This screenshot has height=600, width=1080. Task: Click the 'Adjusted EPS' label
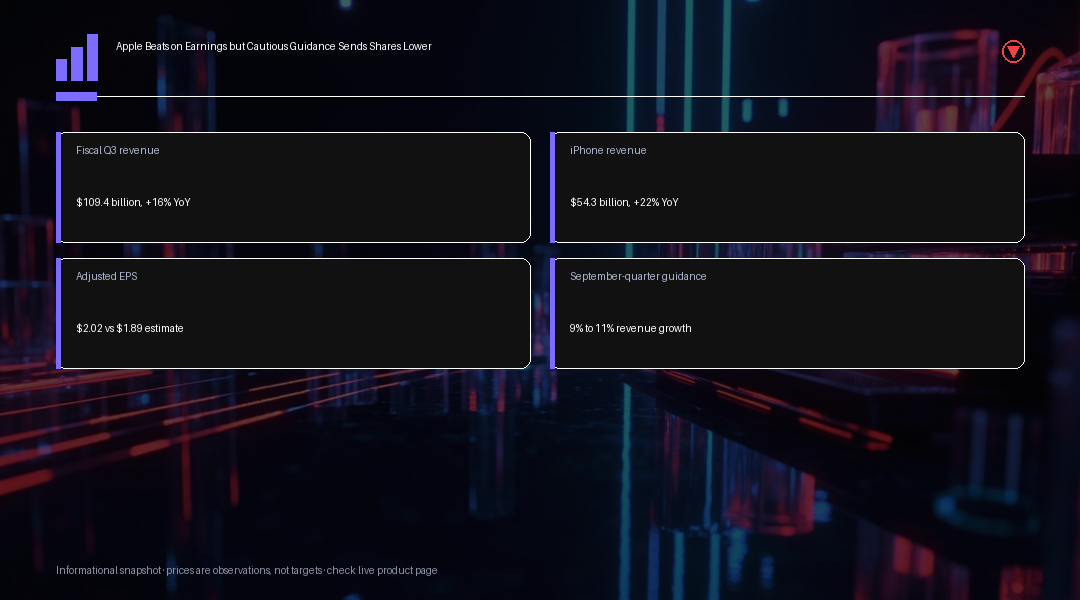[x=107, y=276]
